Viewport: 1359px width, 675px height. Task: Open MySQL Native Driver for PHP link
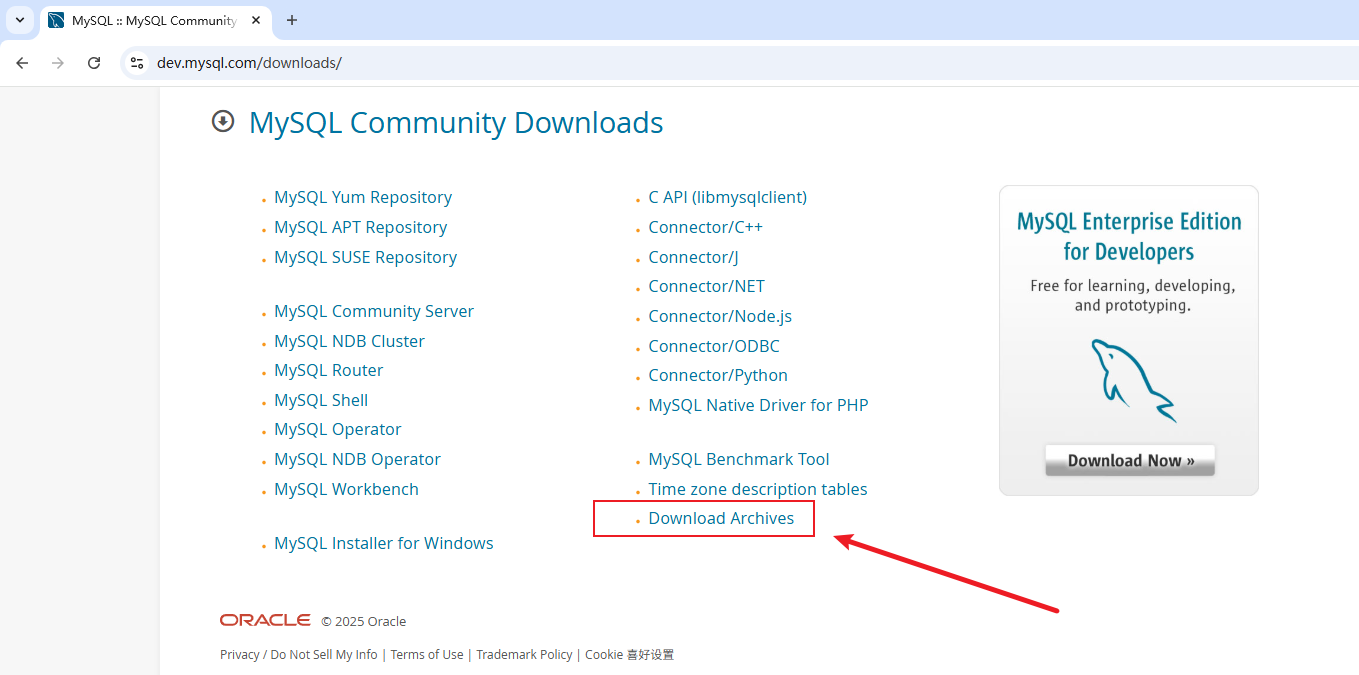point(759,406)
